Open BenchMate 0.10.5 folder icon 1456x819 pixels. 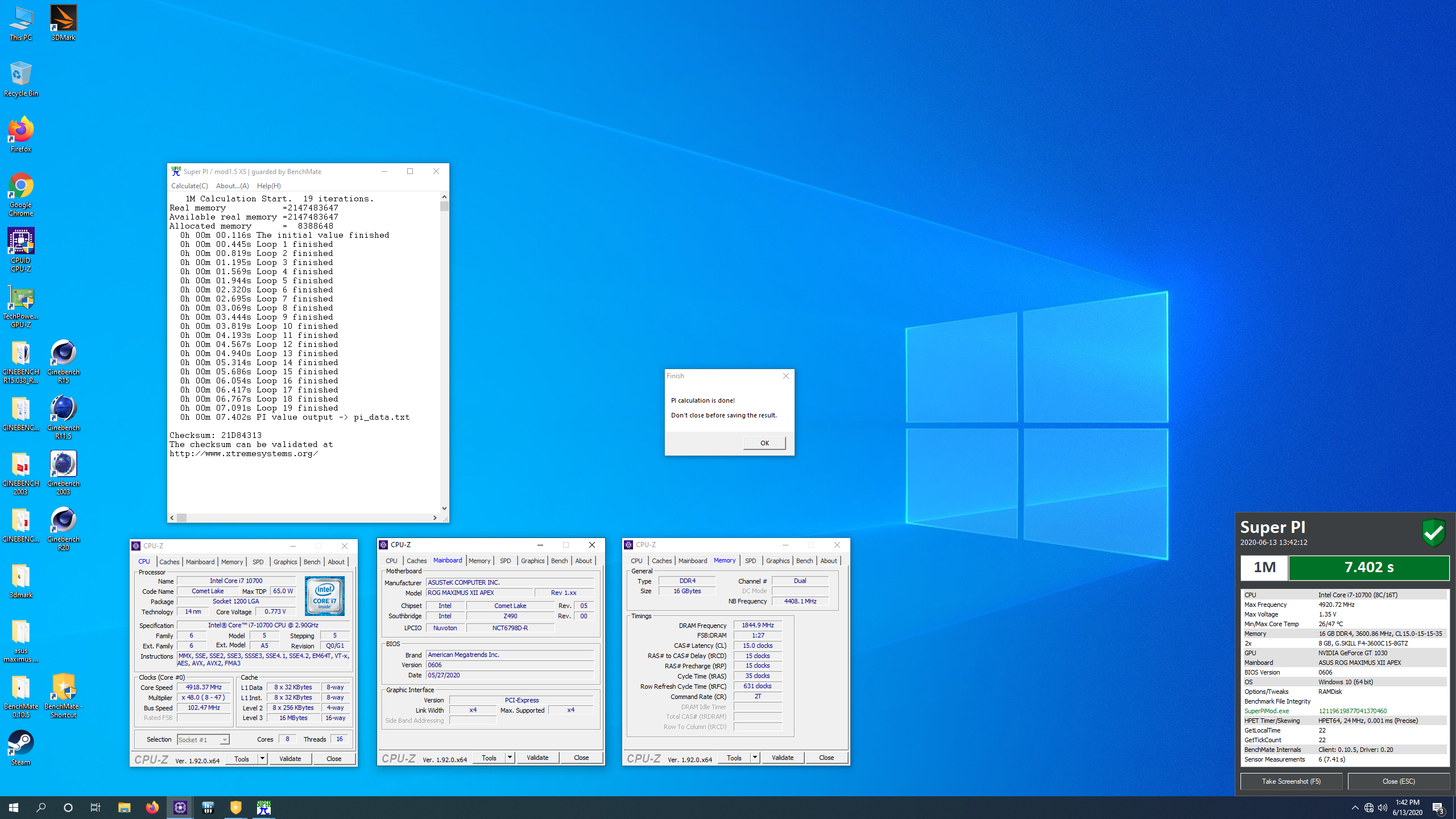click(20, 696)
